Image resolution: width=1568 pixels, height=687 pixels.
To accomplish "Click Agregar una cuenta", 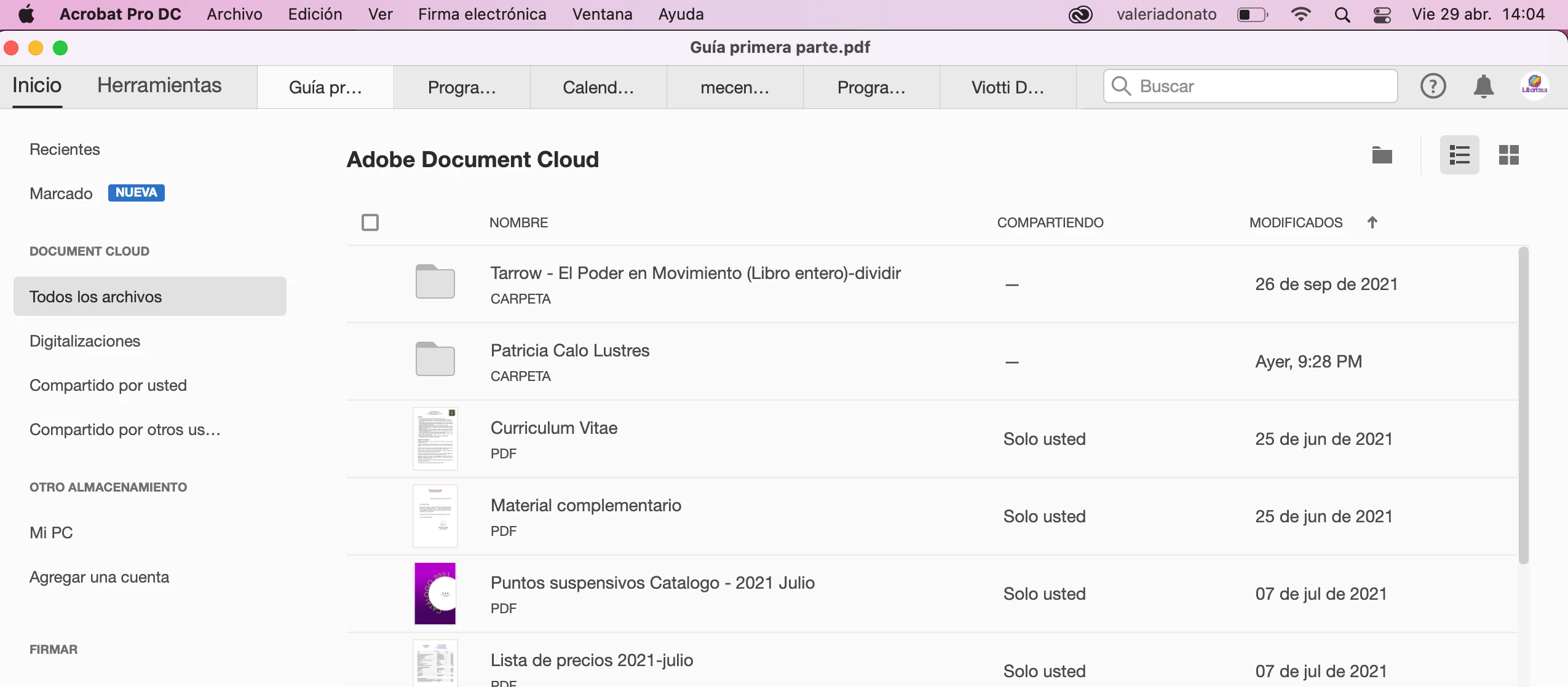I will point(99,577).
